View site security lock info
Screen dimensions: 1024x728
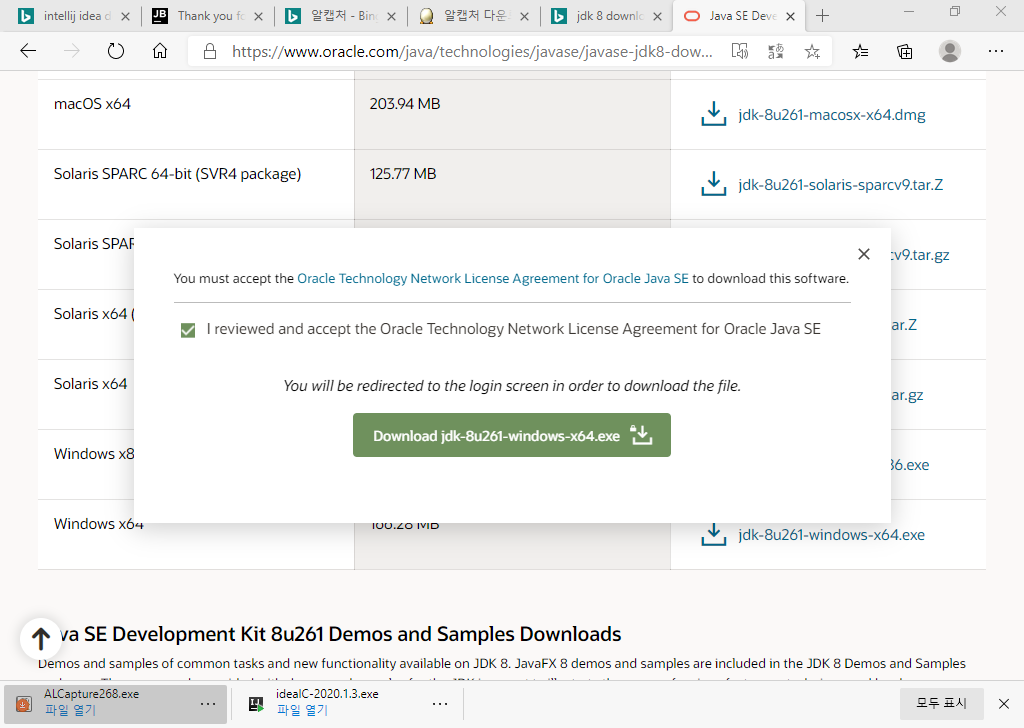(210, 52)
